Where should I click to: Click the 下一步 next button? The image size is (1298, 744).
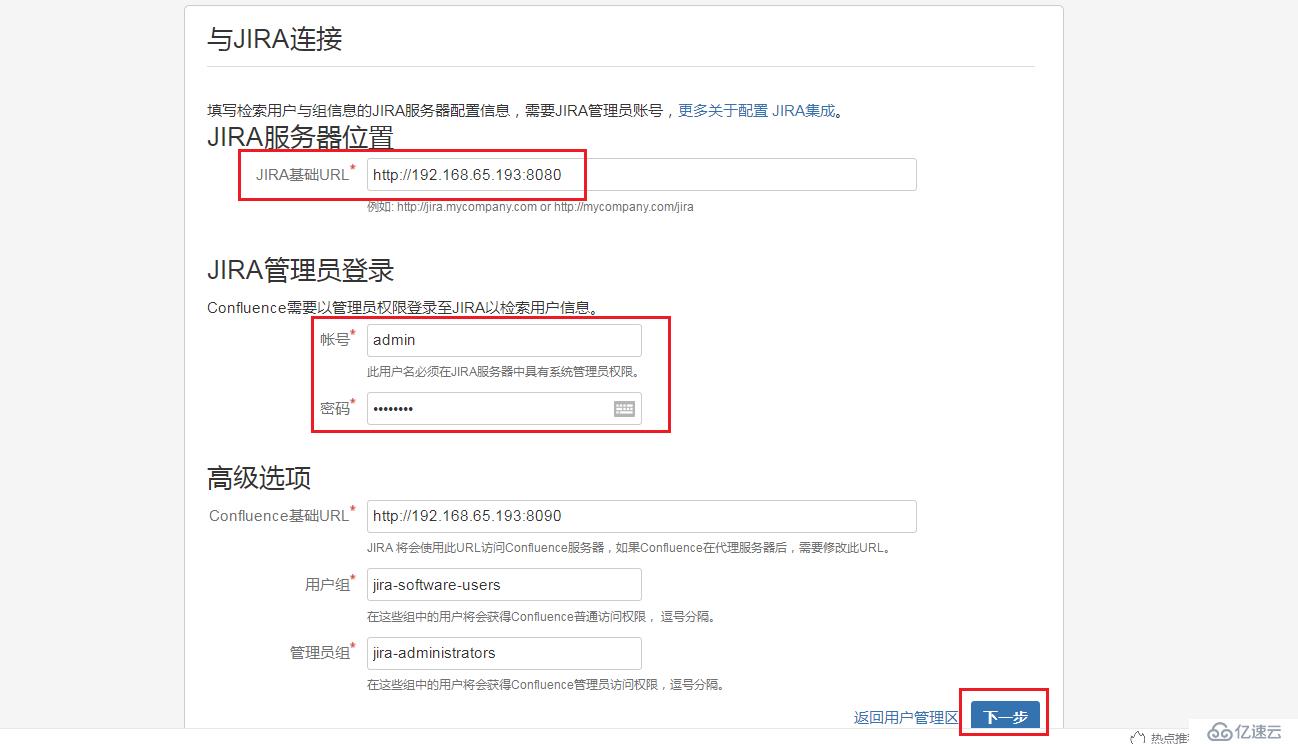coord(1005,717)
